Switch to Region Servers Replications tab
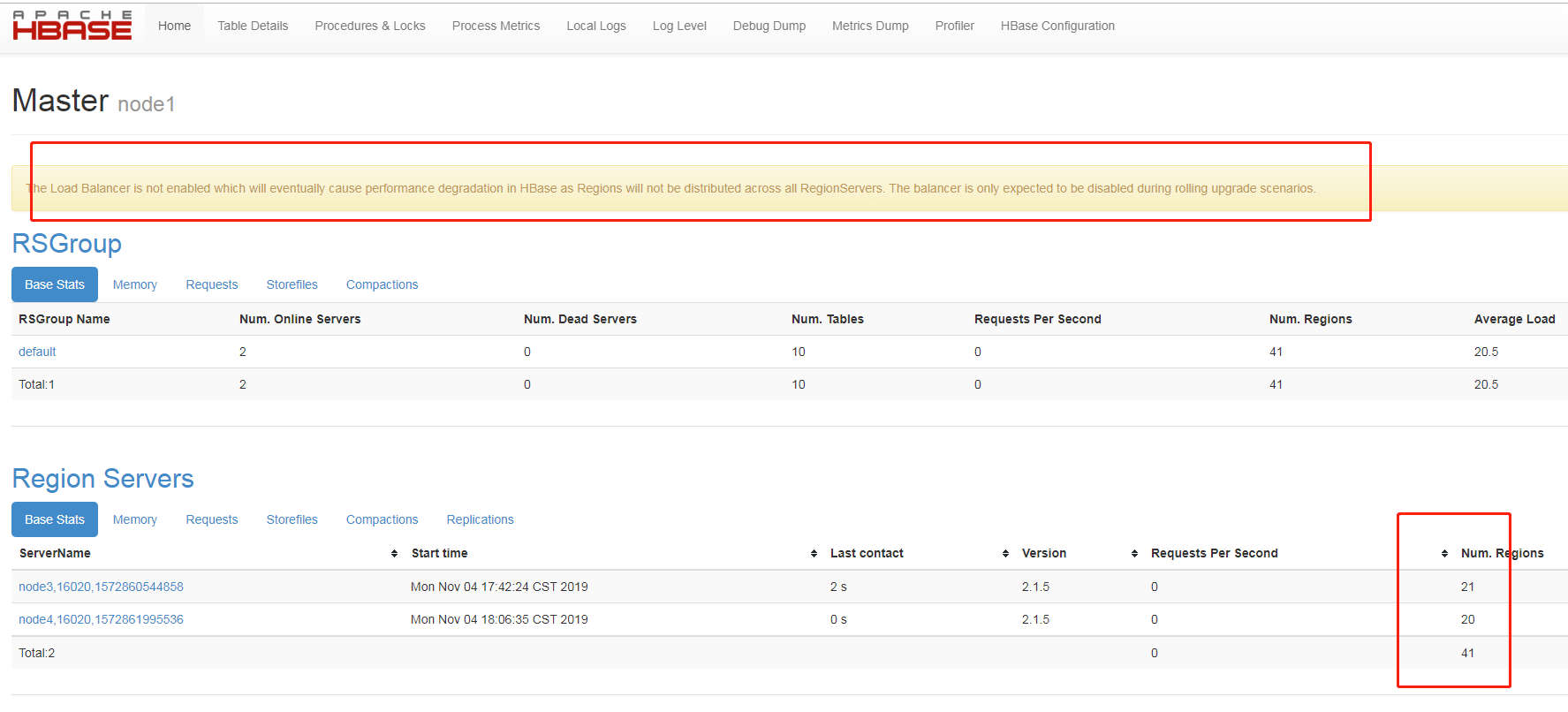 pos(480,519)
